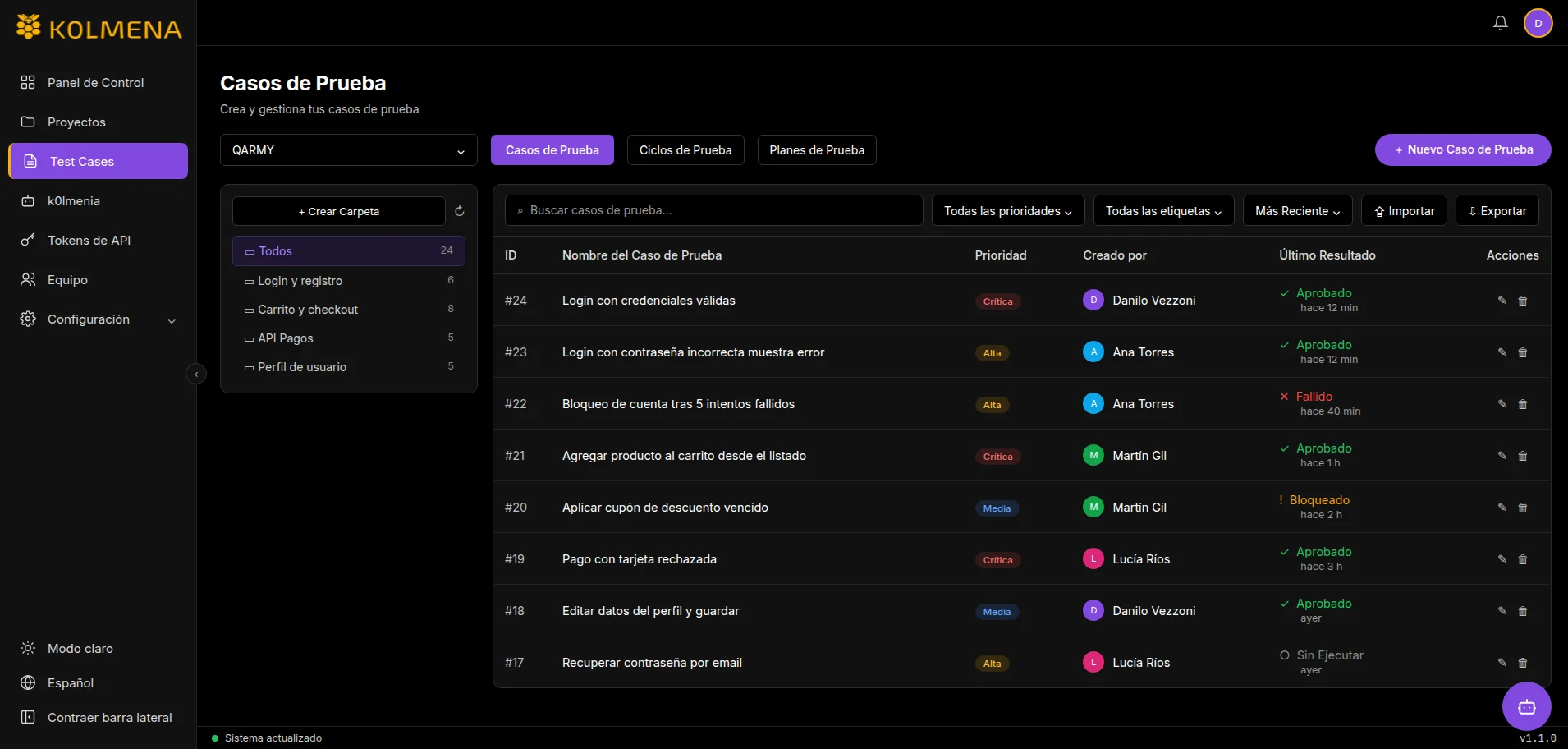The image size is (1568, 749).
Task: Edit test case #22 pencil icon
Action: [x=1502, y=404]
